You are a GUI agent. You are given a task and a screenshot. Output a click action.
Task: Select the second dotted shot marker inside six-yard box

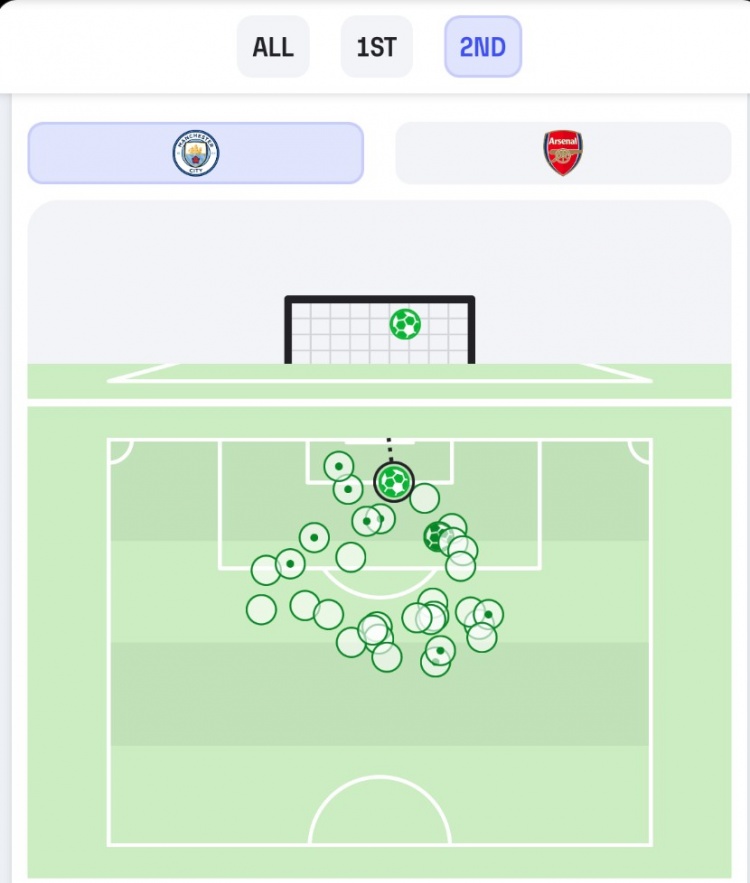[348, 489]
